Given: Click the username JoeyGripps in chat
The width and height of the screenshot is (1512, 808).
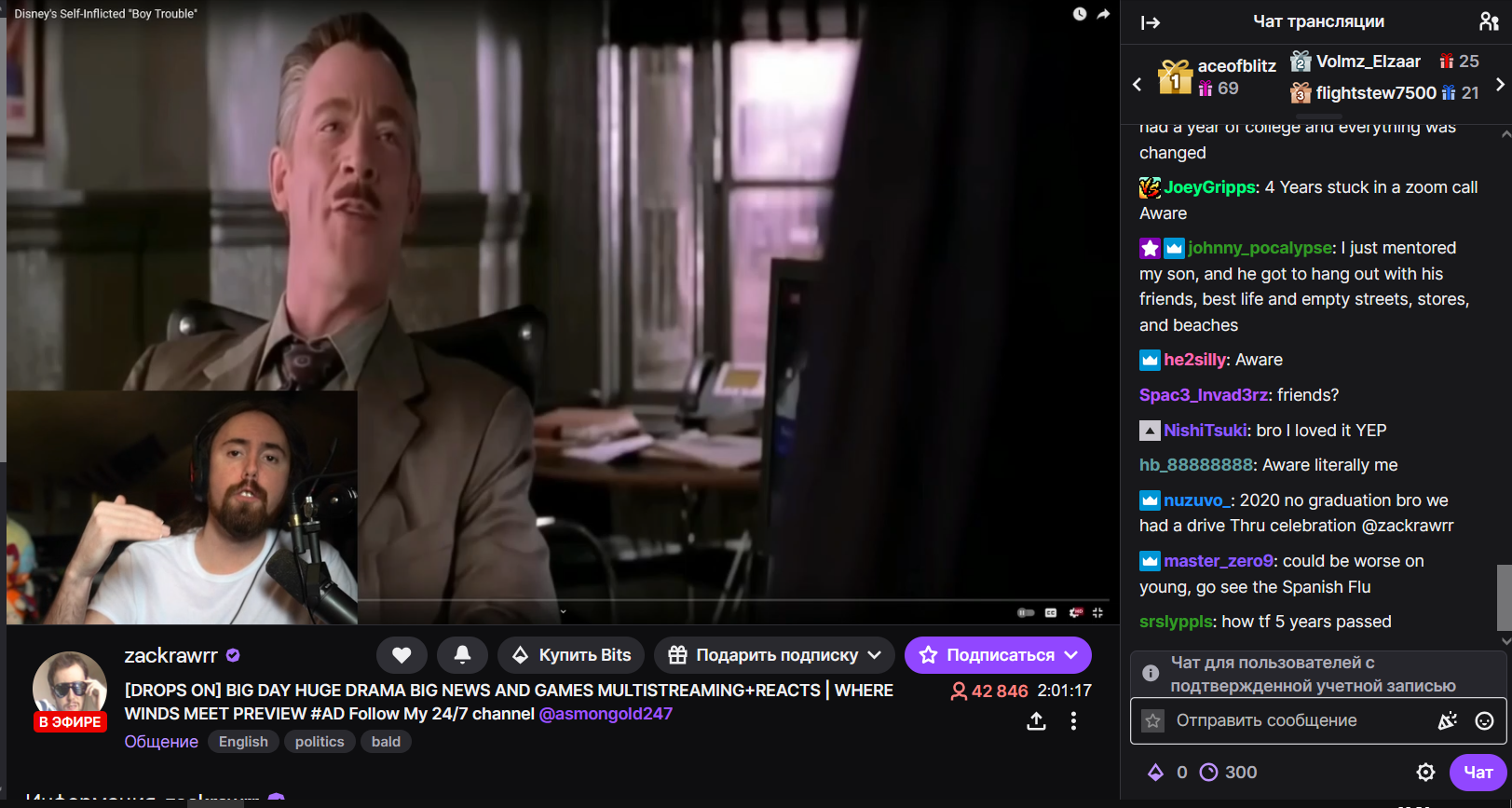Looking at the screenshot, I should [1209, 187].
